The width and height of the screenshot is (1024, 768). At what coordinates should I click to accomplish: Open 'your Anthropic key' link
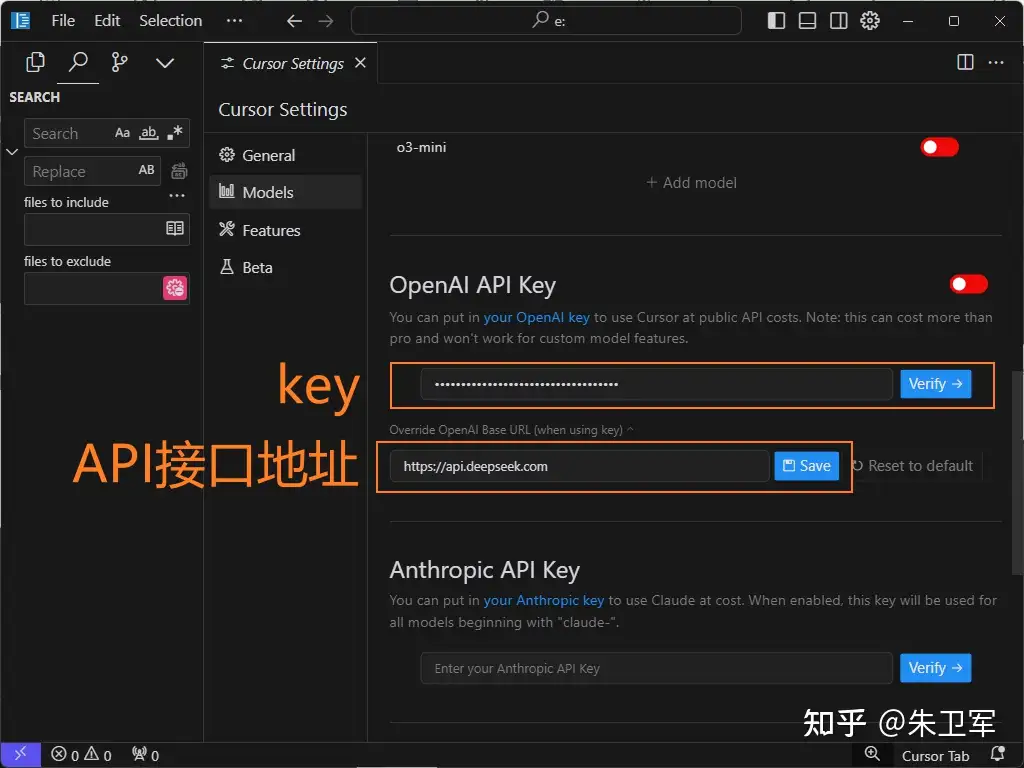click(543, 600)
